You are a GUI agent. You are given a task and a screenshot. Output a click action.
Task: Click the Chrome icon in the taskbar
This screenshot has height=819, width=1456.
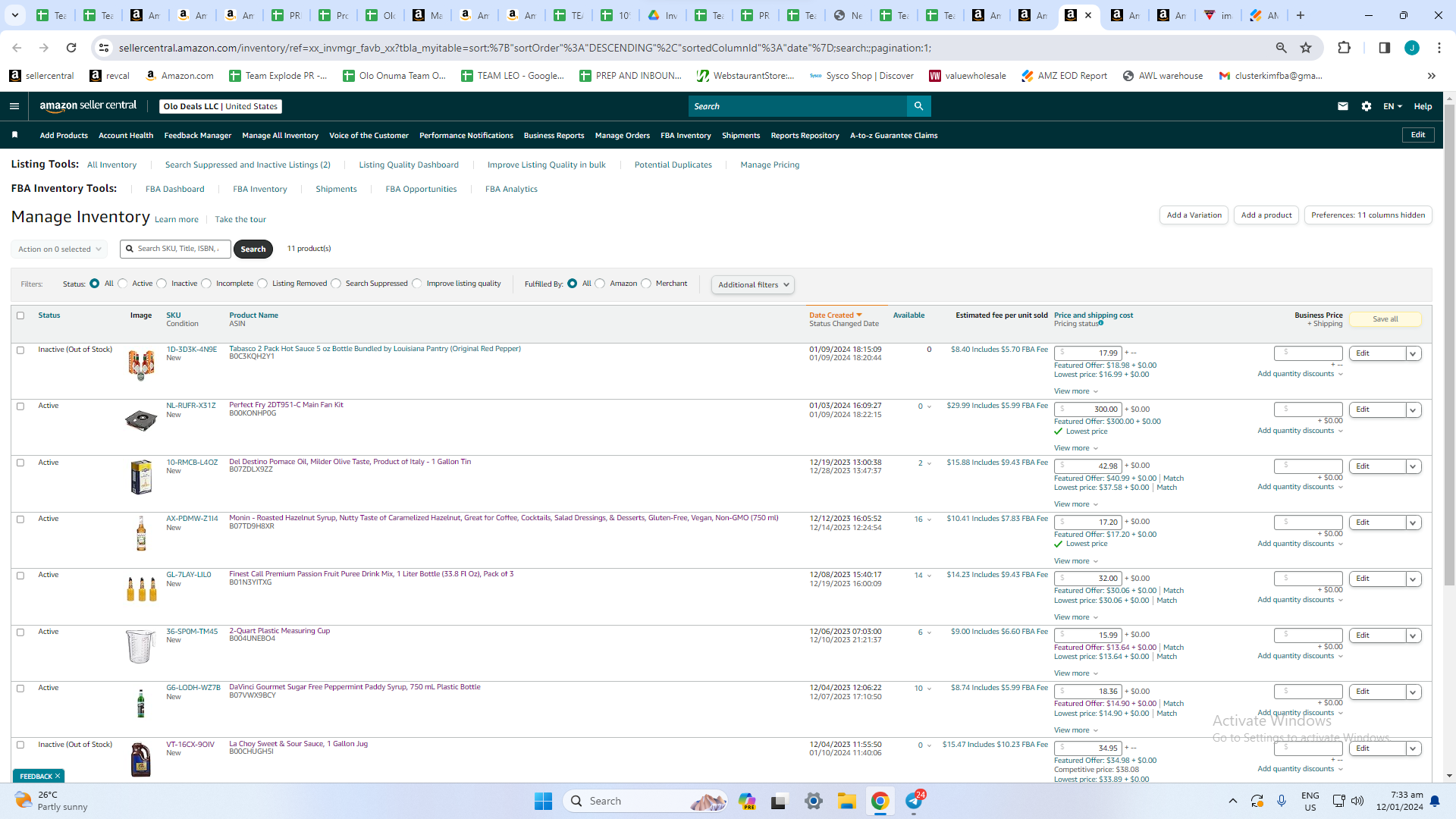click(880, 801)
